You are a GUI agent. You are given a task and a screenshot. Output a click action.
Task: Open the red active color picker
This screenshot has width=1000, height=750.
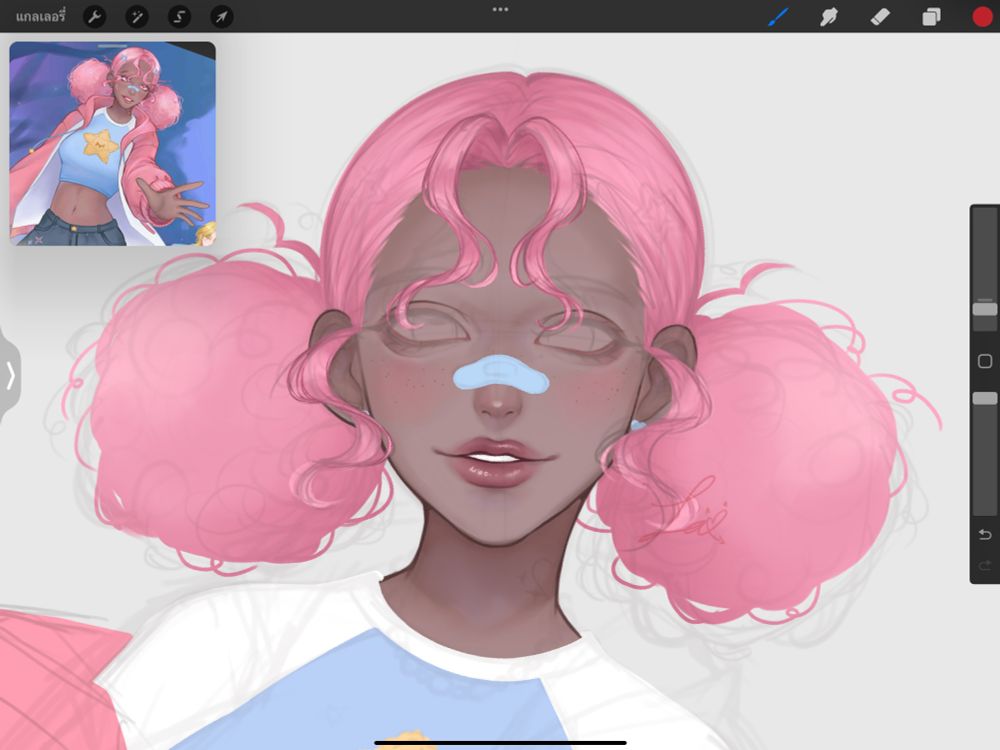click(x=983, y=17)
